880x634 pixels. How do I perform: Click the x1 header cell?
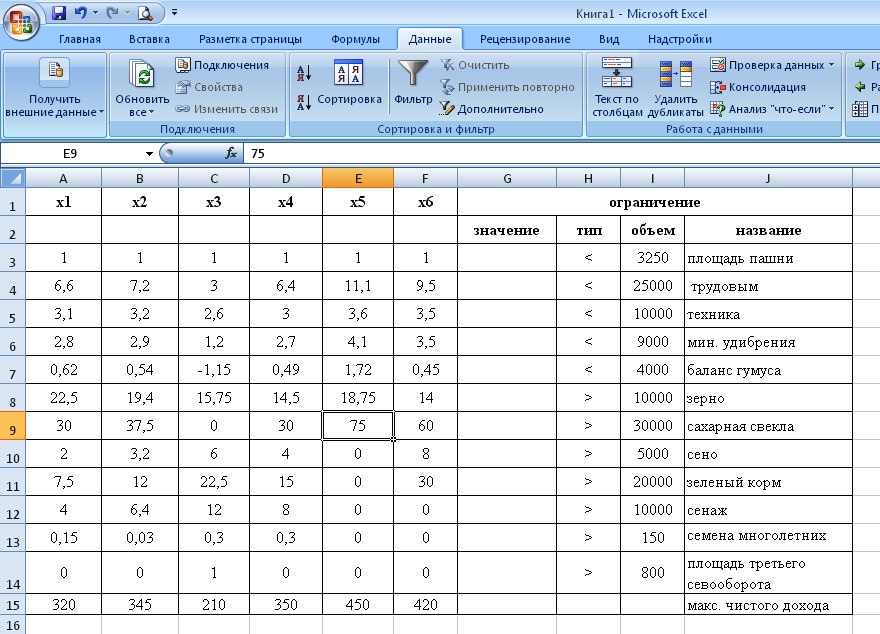point(63,202)
